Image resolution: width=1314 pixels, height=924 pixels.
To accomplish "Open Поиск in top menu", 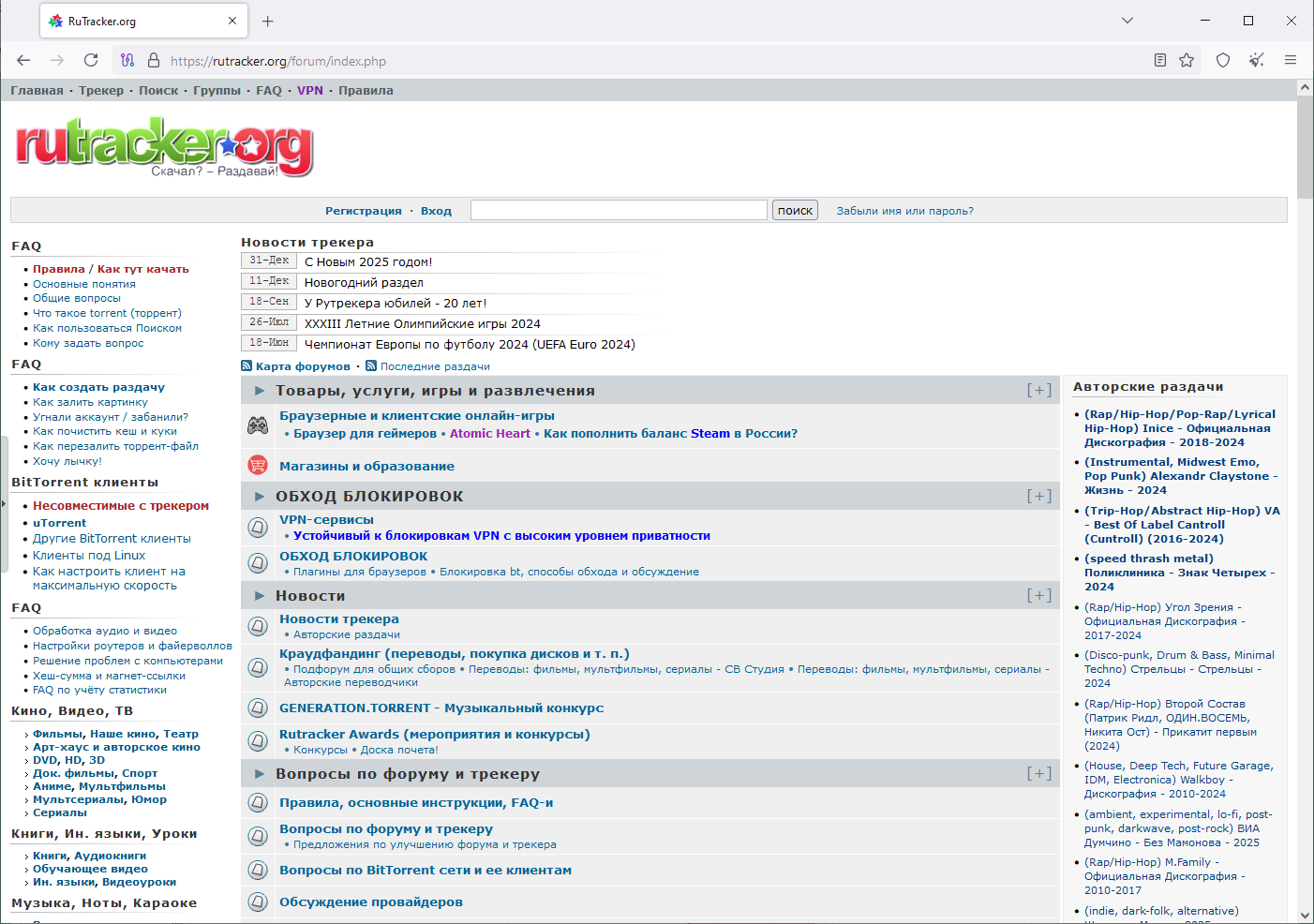I will point(158,91).
